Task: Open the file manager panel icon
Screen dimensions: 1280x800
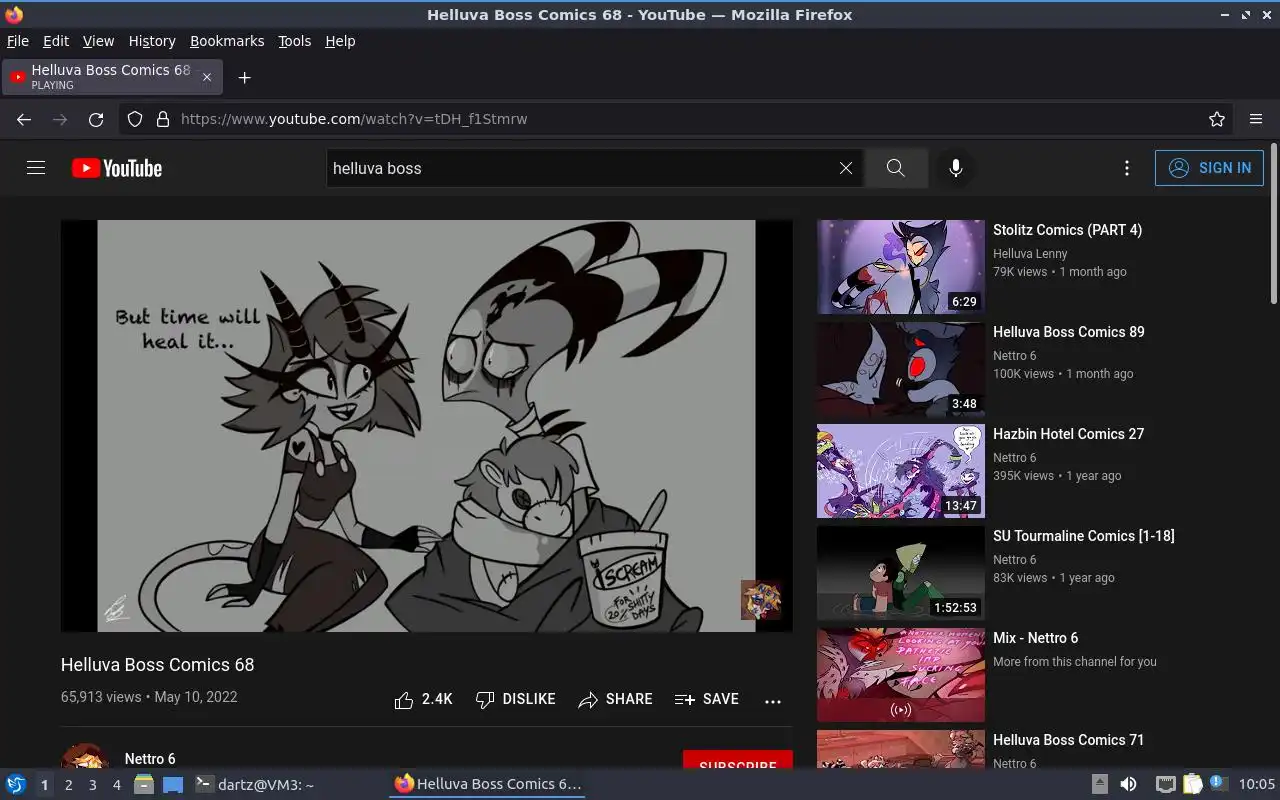Action: pos(144,784)
